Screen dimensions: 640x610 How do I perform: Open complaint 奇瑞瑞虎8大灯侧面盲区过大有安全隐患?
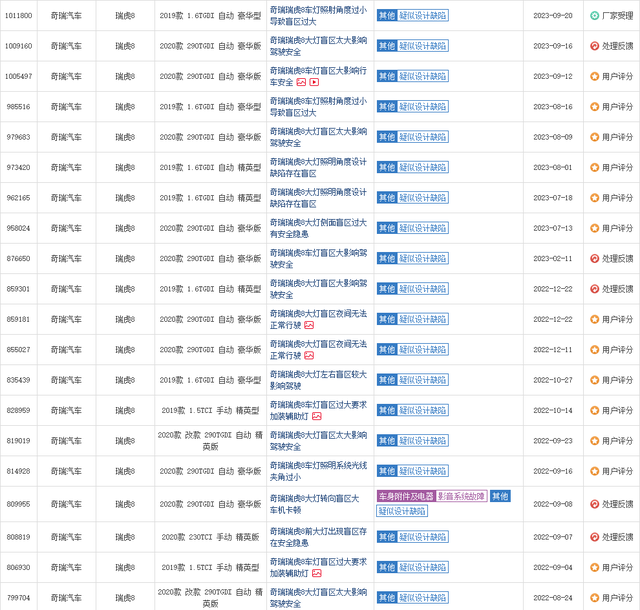[318, 228]
